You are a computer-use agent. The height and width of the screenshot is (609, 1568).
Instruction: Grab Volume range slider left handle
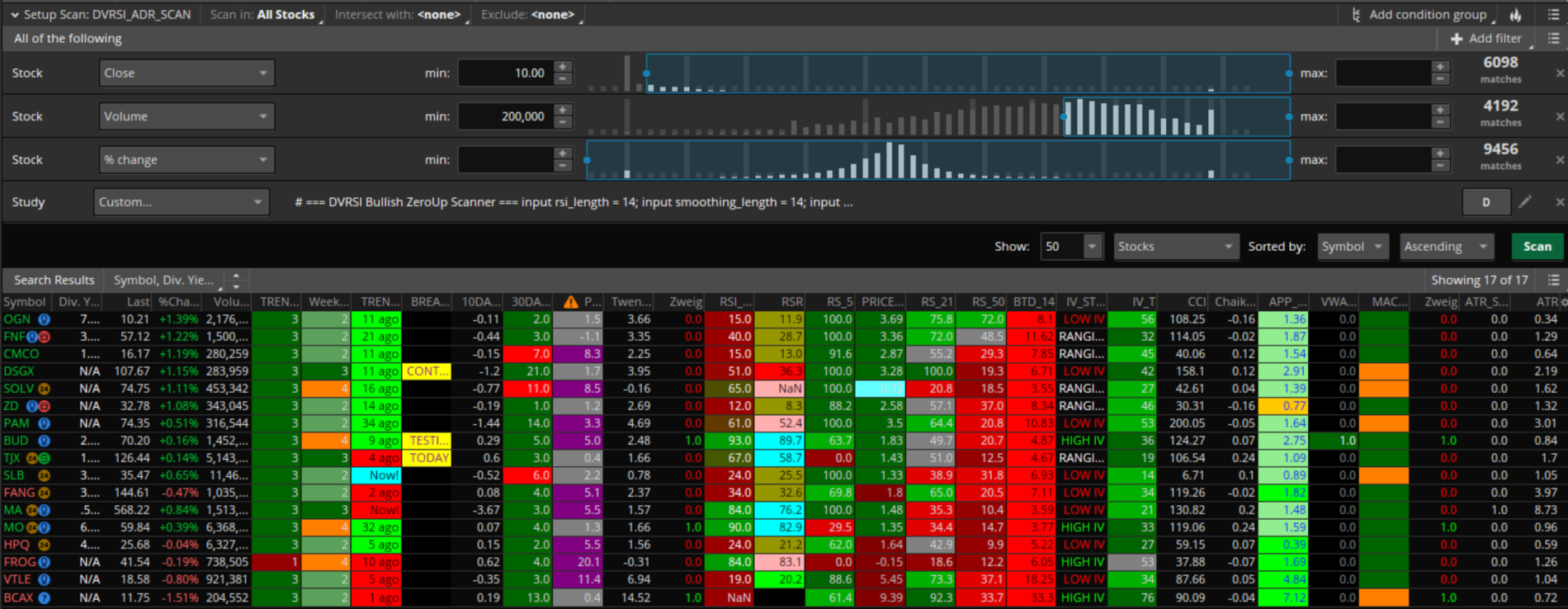coord(1065,117)
